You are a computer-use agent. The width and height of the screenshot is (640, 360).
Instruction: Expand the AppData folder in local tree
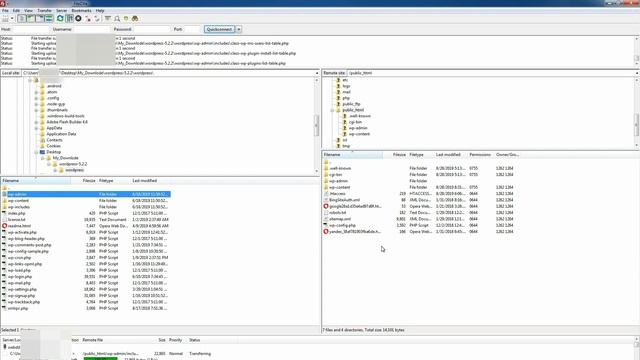point(36,128)
